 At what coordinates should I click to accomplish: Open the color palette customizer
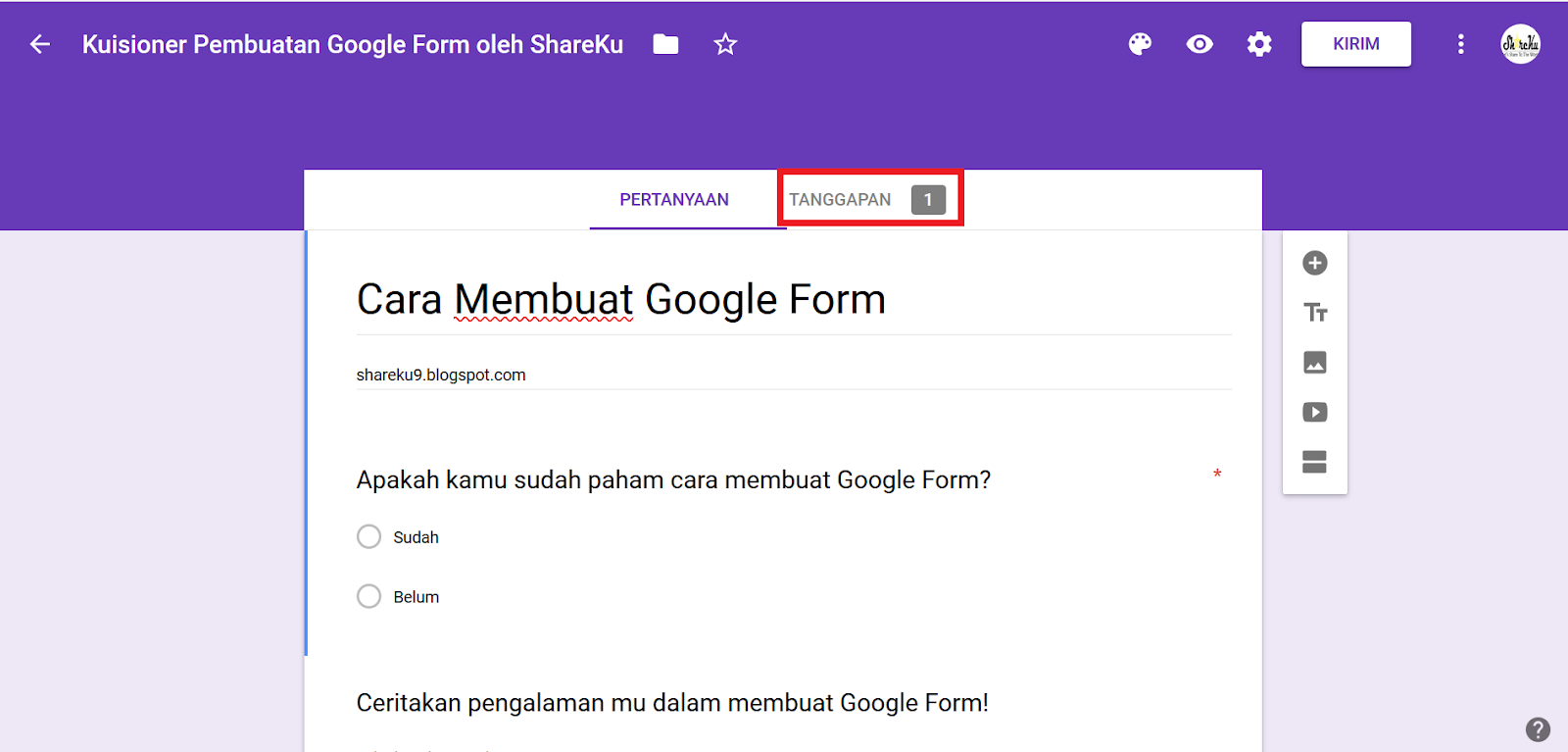(1140, 44)
